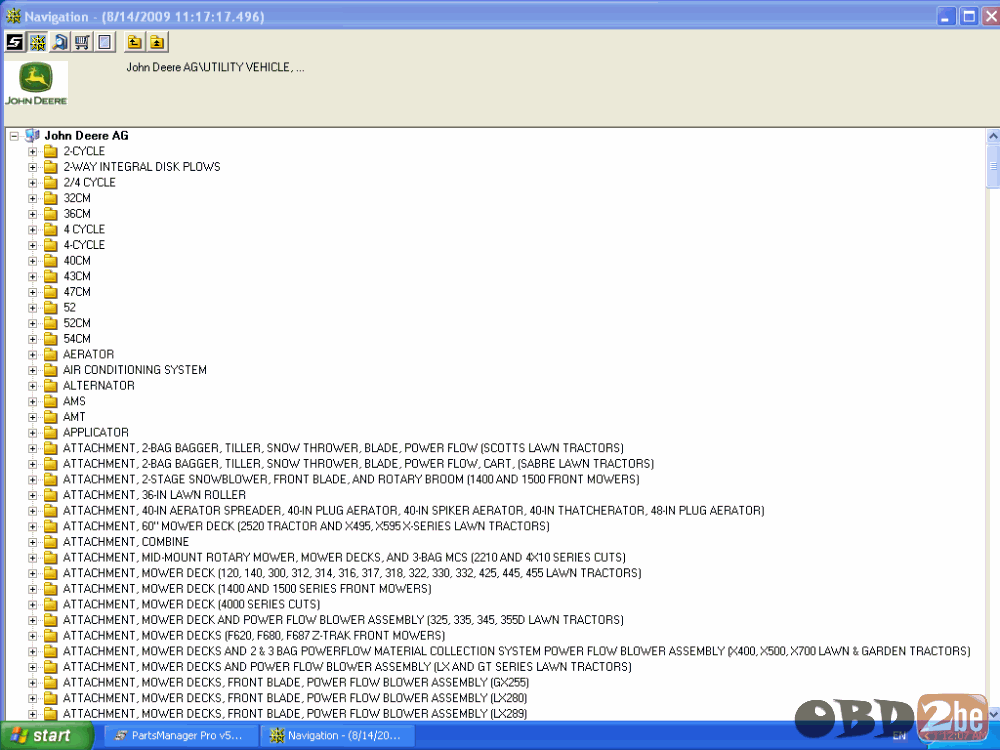Select the yellow star Navigation toolbar icon
Image resolution: width=1000 pixels, height=750 pixels.
pos(38,43)
